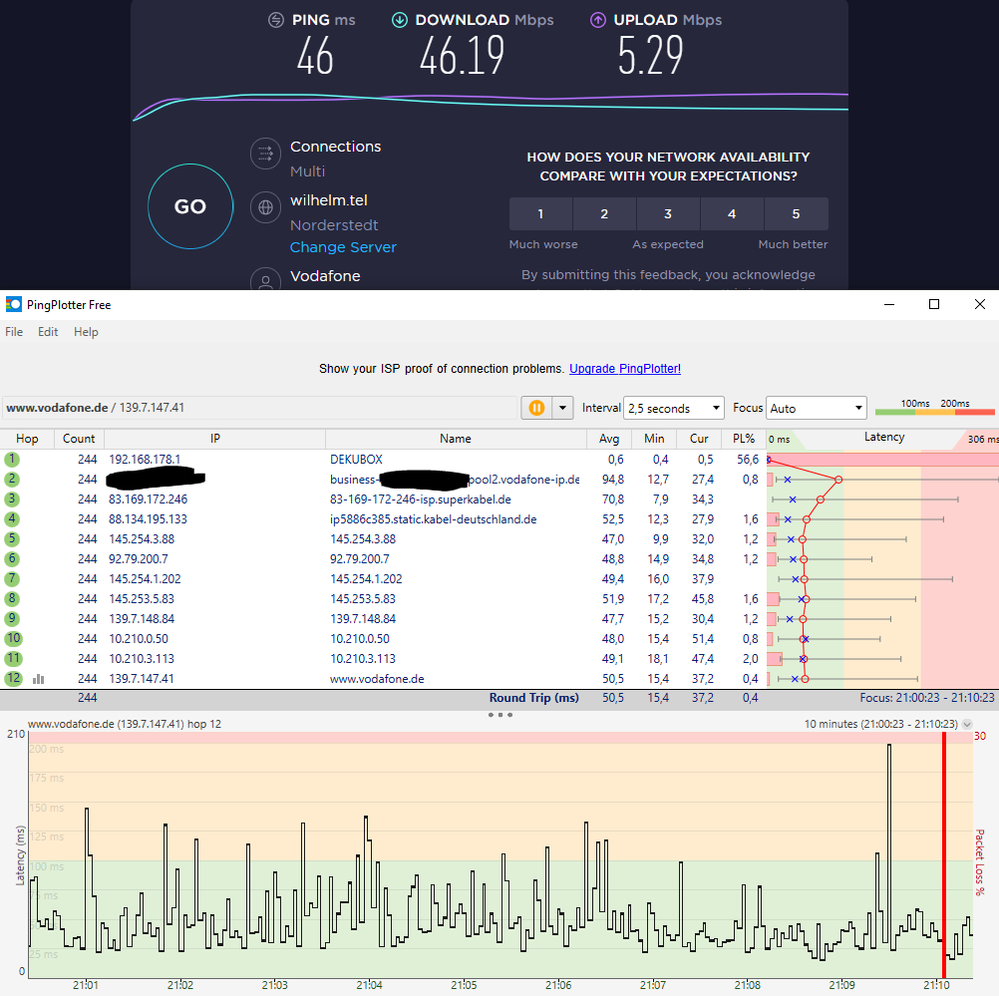The height and width of the screenshot is (996, 999).
Task: Rate network availability as 5
Action: [796, 214]
